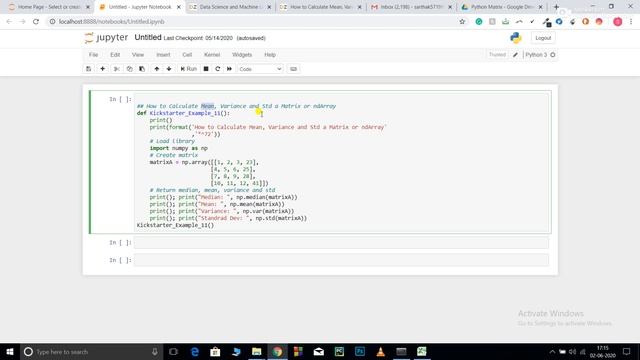Move selected cell down arrow

click(169, 69)
